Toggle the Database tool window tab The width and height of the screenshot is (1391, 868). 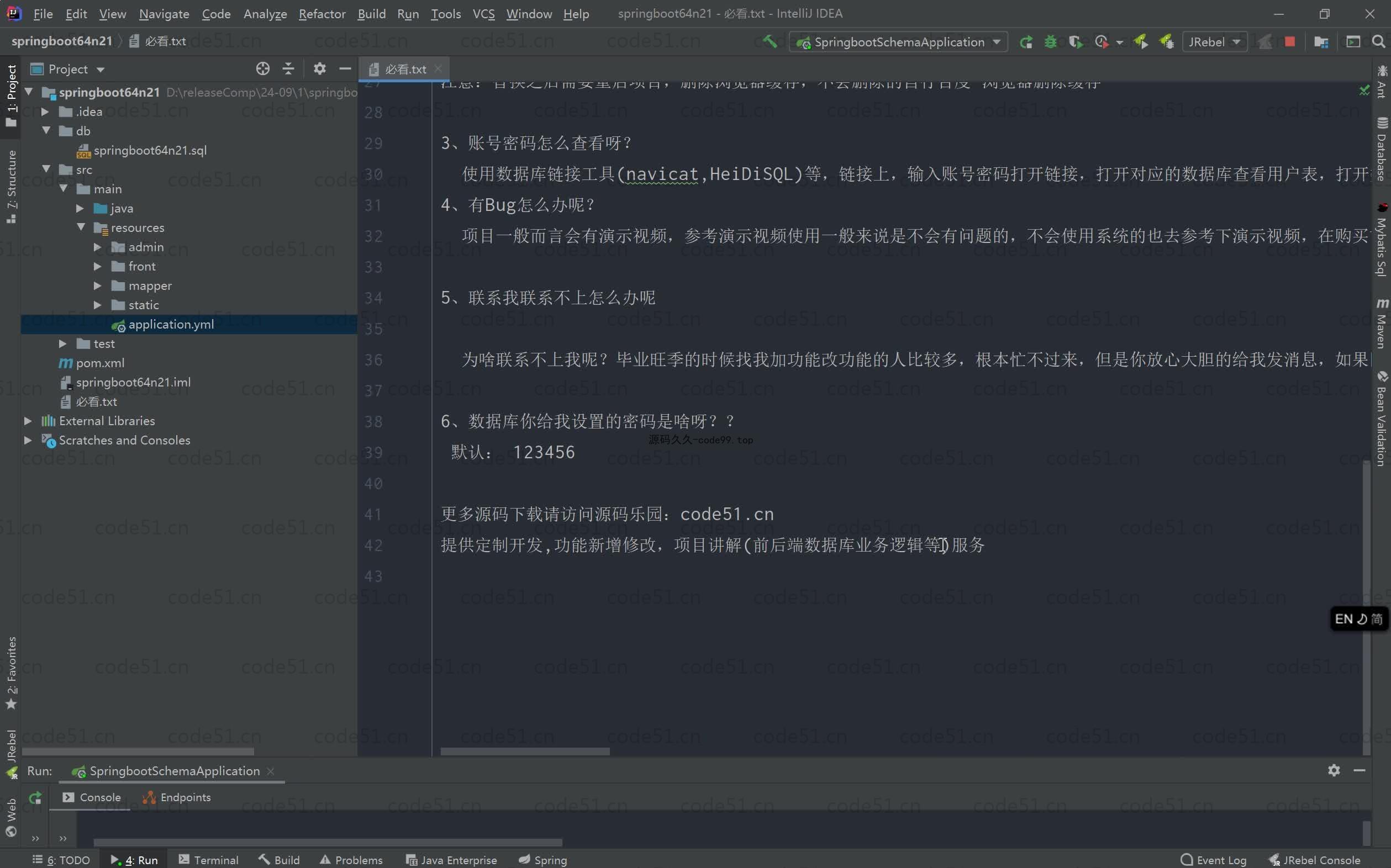coord(1381,149)
